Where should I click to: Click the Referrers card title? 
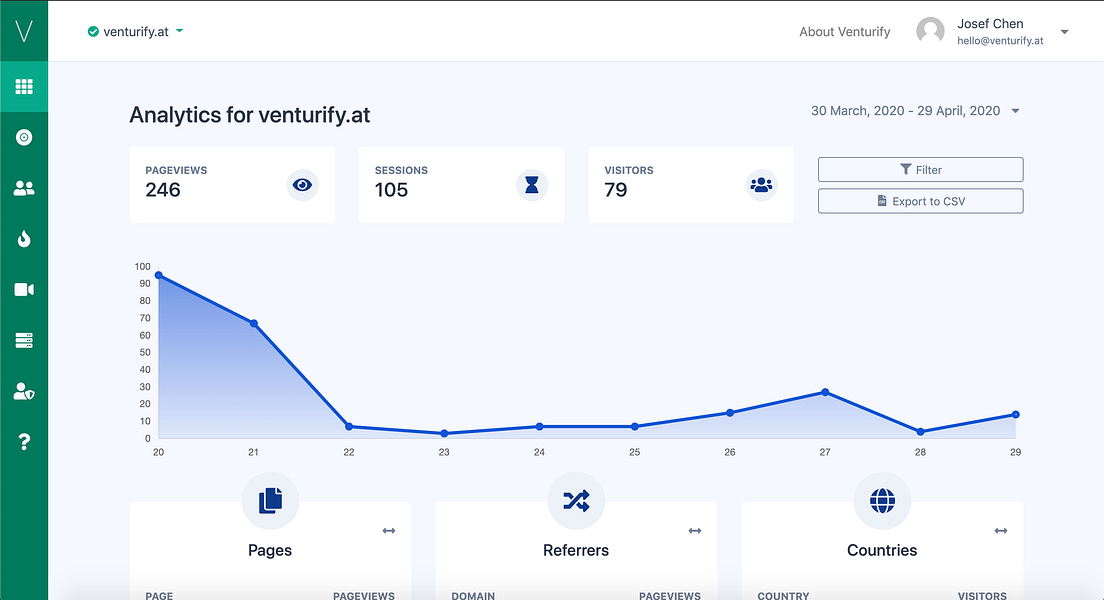[576, 551]
